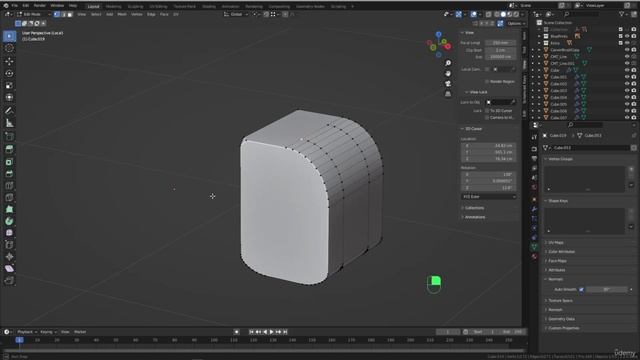This screenshot has width=640, height=360.
Task: Toggle Auto Smooth checkbox
Action: click(581, 289)
